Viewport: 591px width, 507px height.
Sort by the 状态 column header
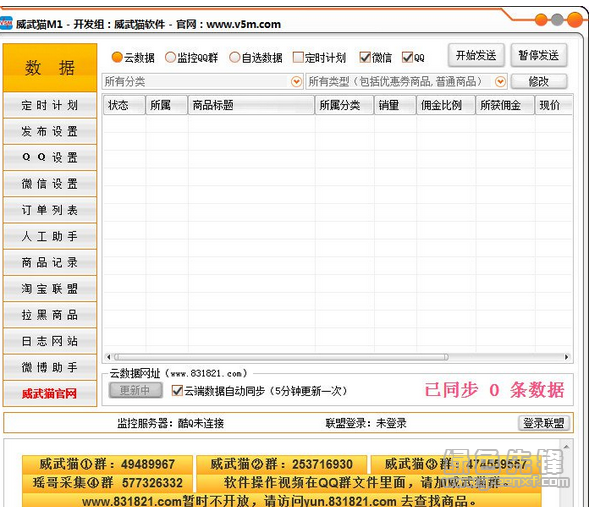pyautogui.click(x=124, y=105)
